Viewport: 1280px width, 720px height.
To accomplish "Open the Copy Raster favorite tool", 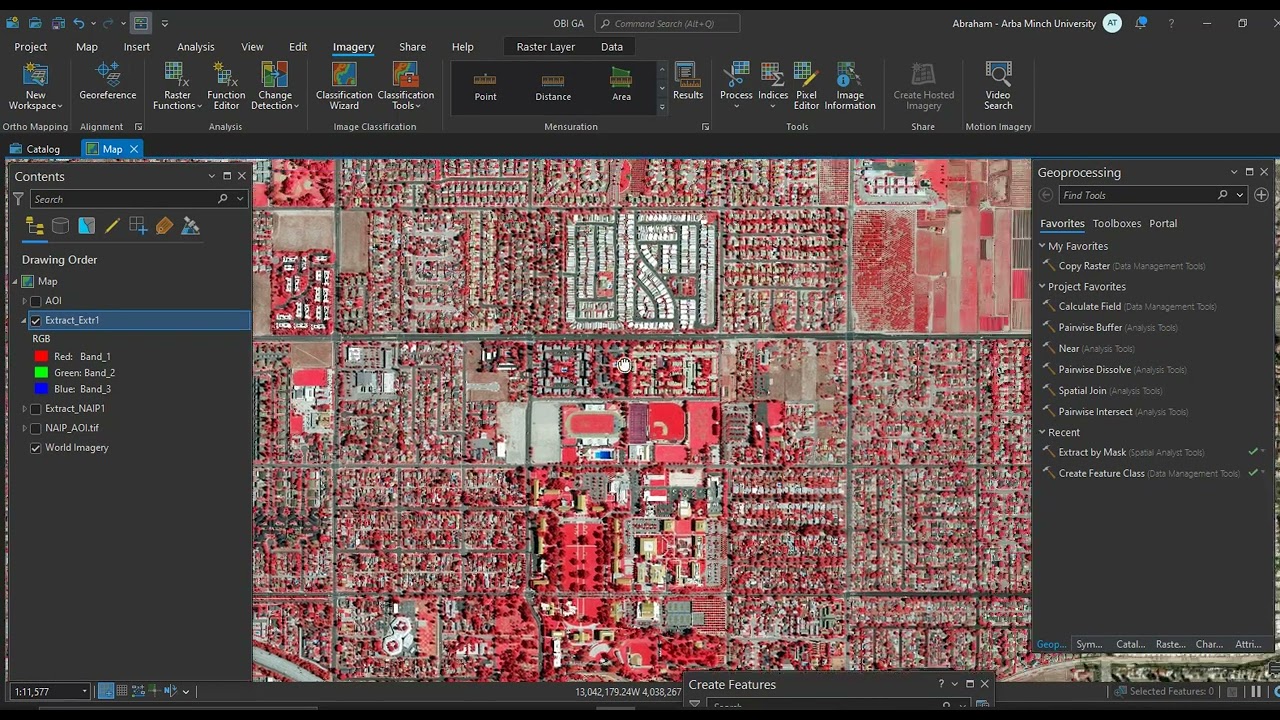I will click(1084, 267).
